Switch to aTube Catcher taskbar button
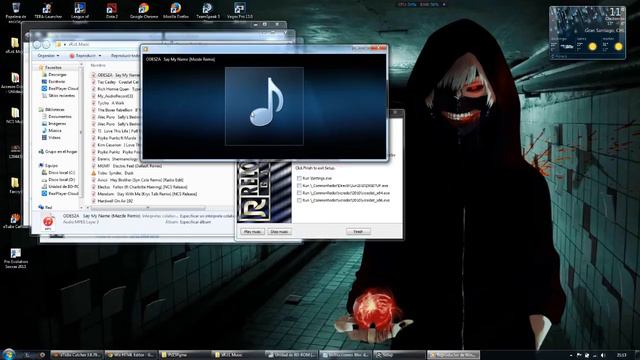Screen dimensions: 640x360 (x=76, y=355)
